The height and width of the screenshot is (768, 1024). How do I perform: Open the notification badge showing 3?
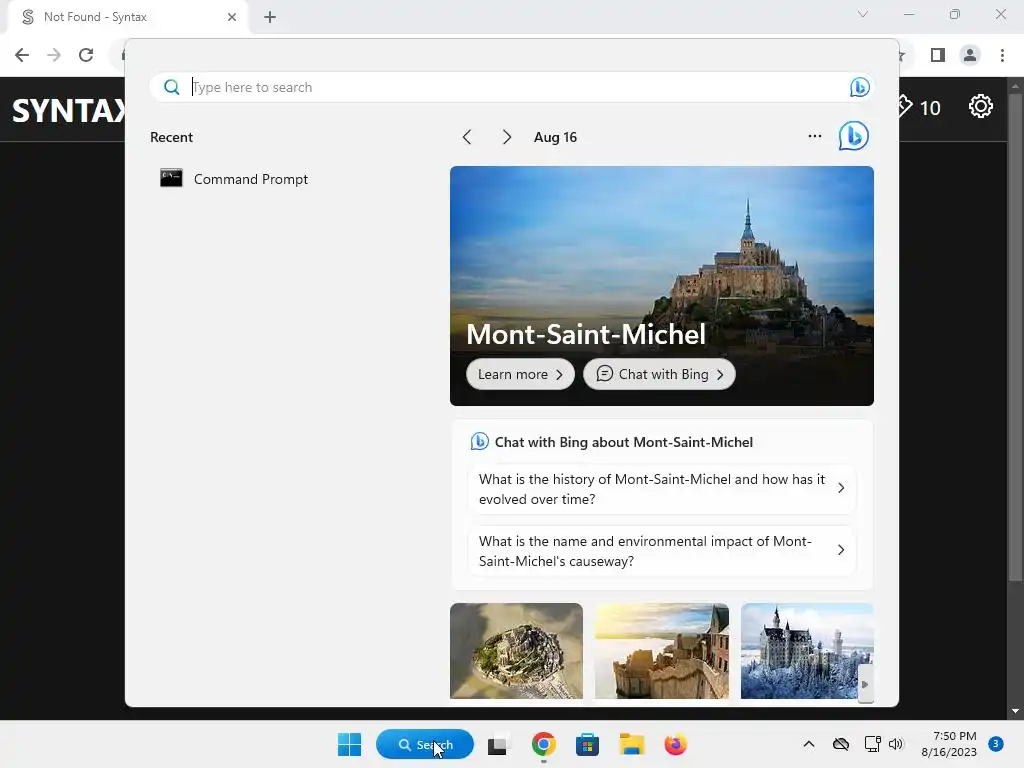pos(995,744)
